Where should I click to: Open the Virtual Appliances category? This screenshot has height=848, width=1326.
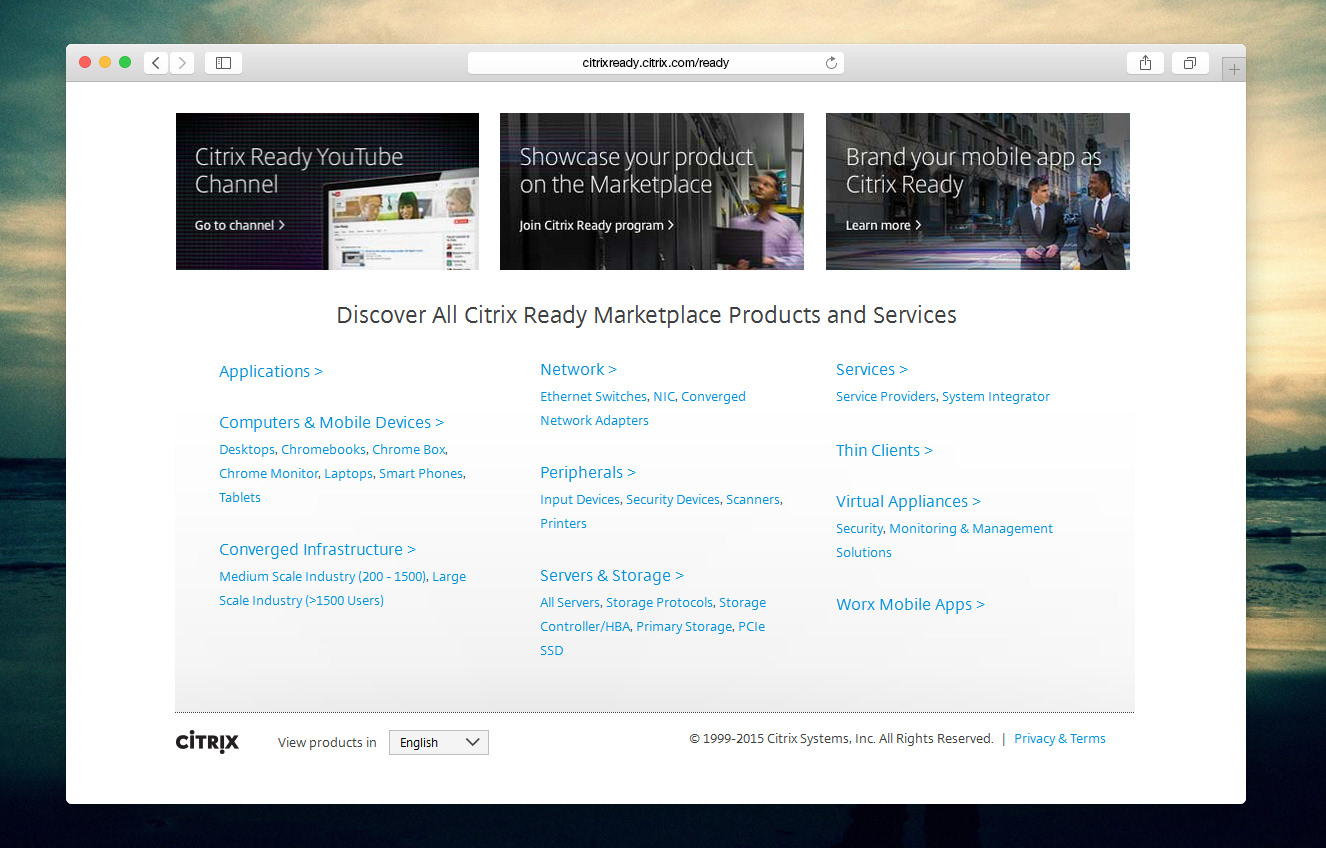908,501
